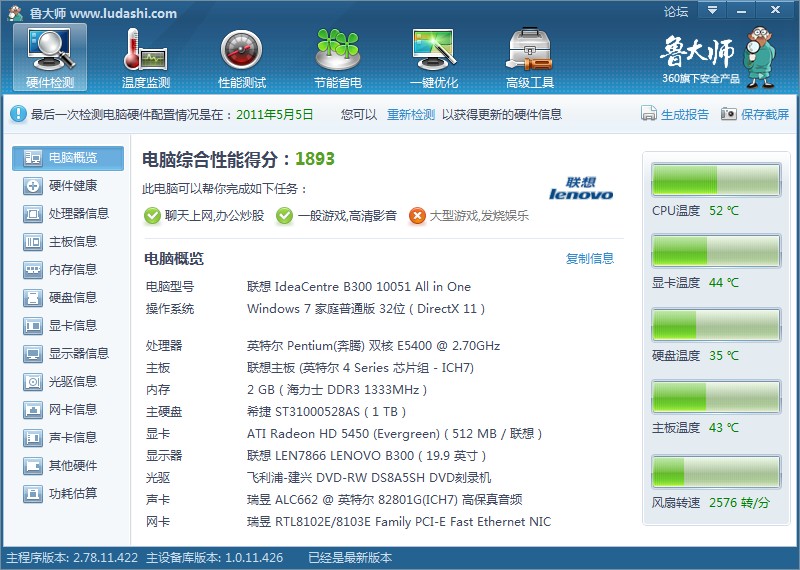Open the 节能省电 clover toolbar icon
Viewport: 800px width, 570px height.
(x=338, y=58)
